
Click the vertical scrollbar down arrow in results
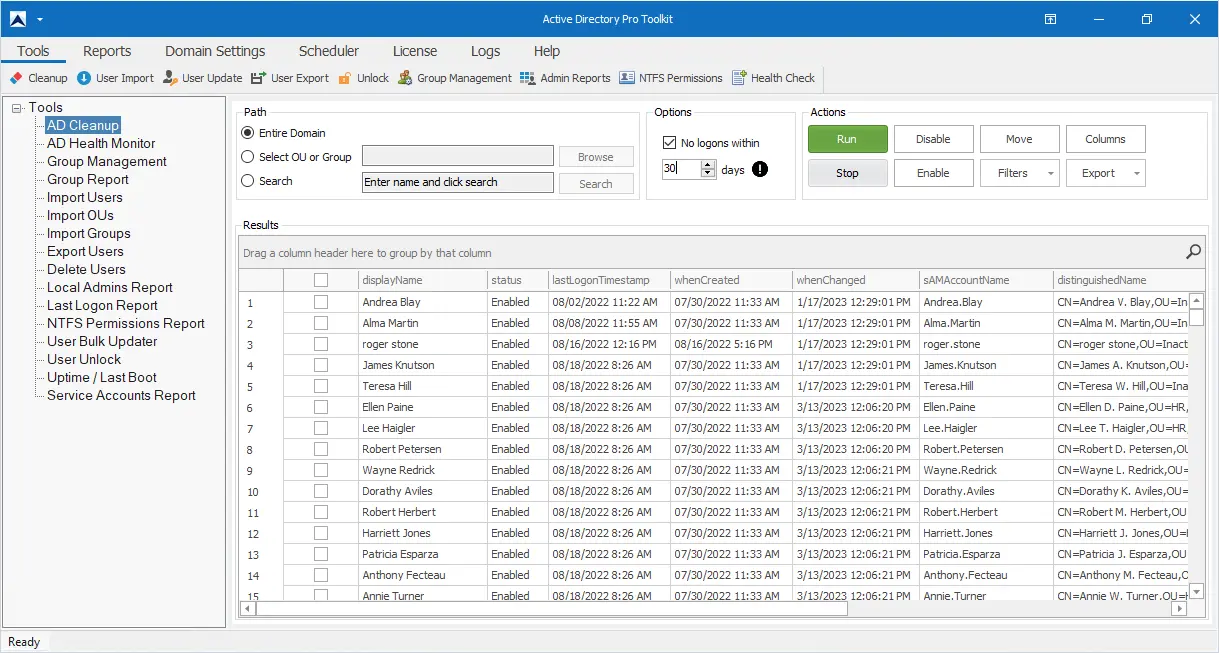[x=1196, y=593]
